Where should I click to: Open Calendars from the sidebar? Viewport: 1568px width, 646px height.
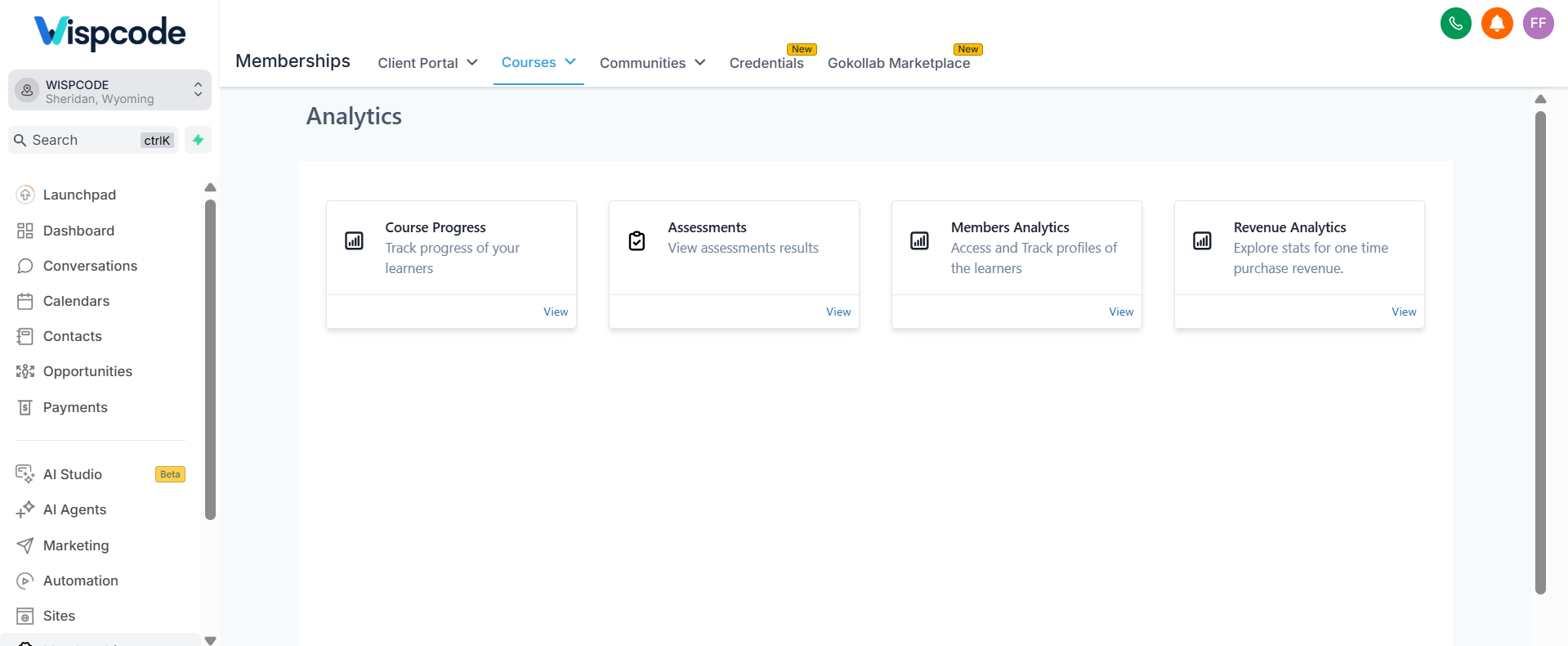point(76,301)
